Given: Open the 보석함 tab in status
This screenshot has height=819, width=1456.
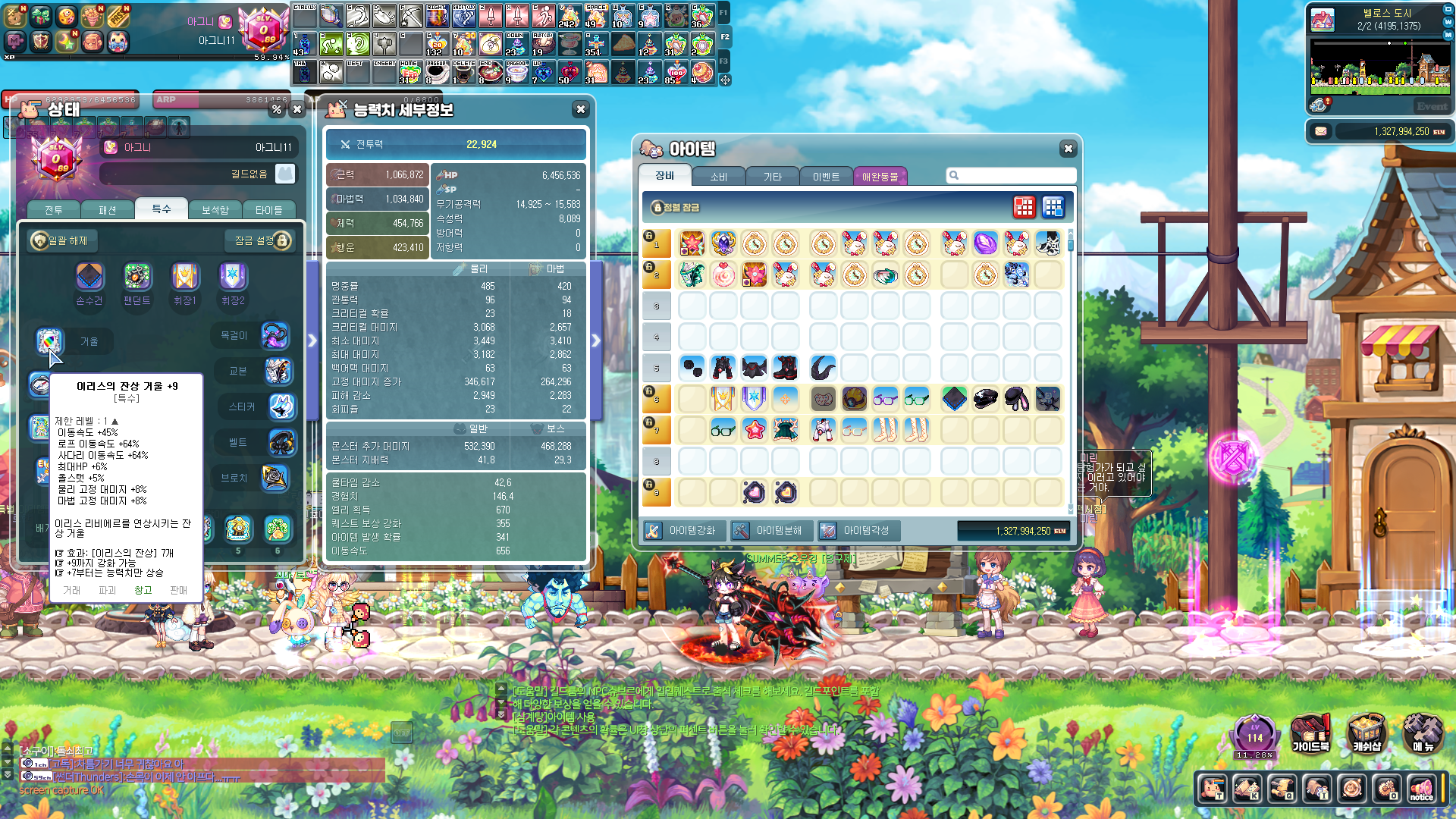Looking at the screenshot, I should (x=215, y=210).
